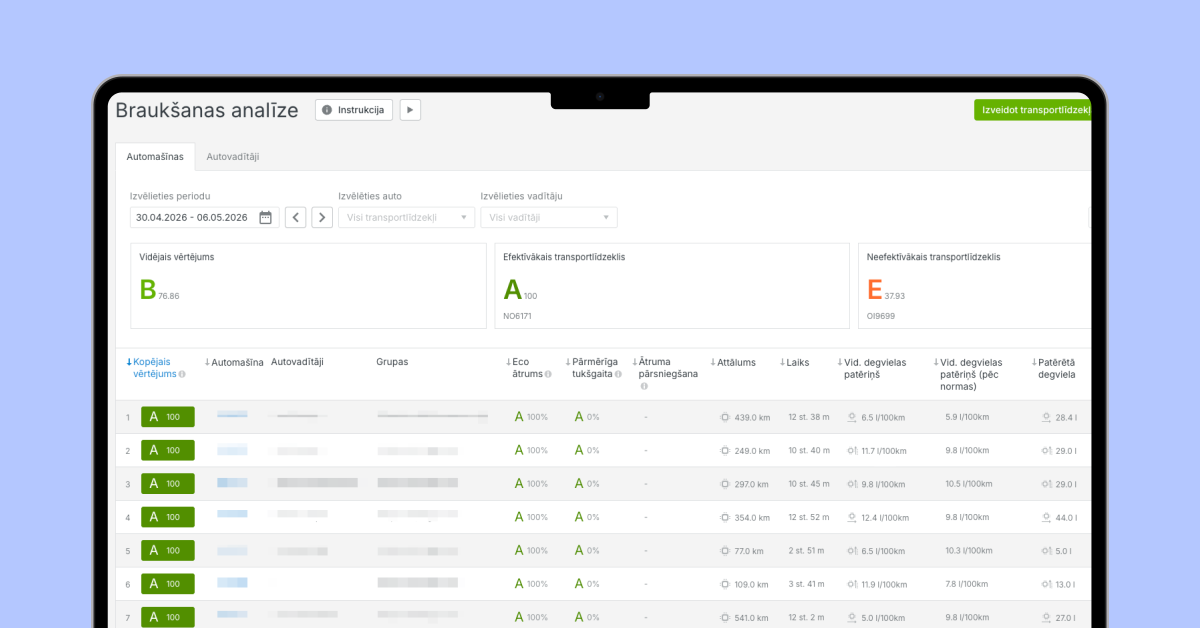This screenshot has height=628, width=1200.
Task: Click info icon next to Kopējais vērtējums
Action: [x=182, y=374]
